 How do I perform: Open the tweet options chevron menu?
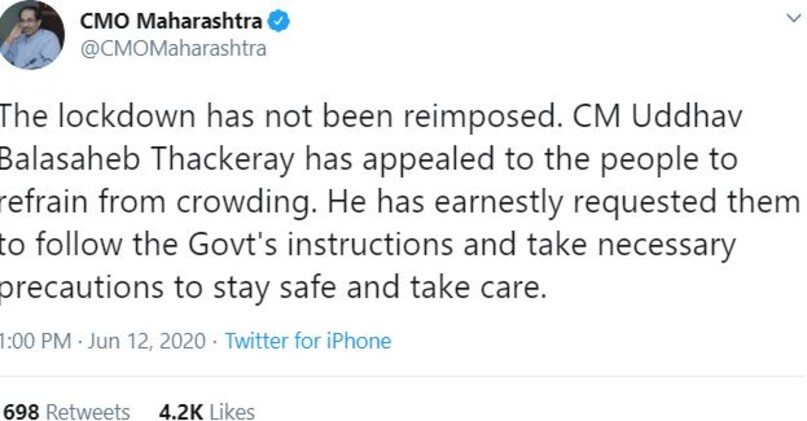(x=793, y=18)
